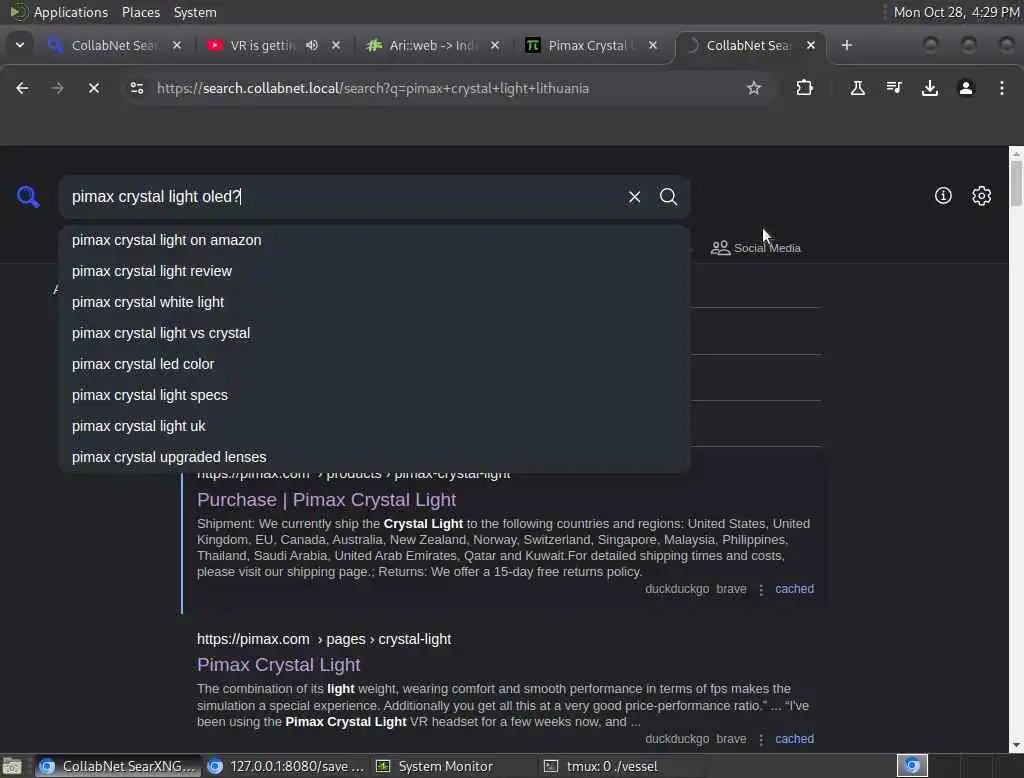Open the search info page icon
The image size is (1024, 778).
tap(943, 195)
